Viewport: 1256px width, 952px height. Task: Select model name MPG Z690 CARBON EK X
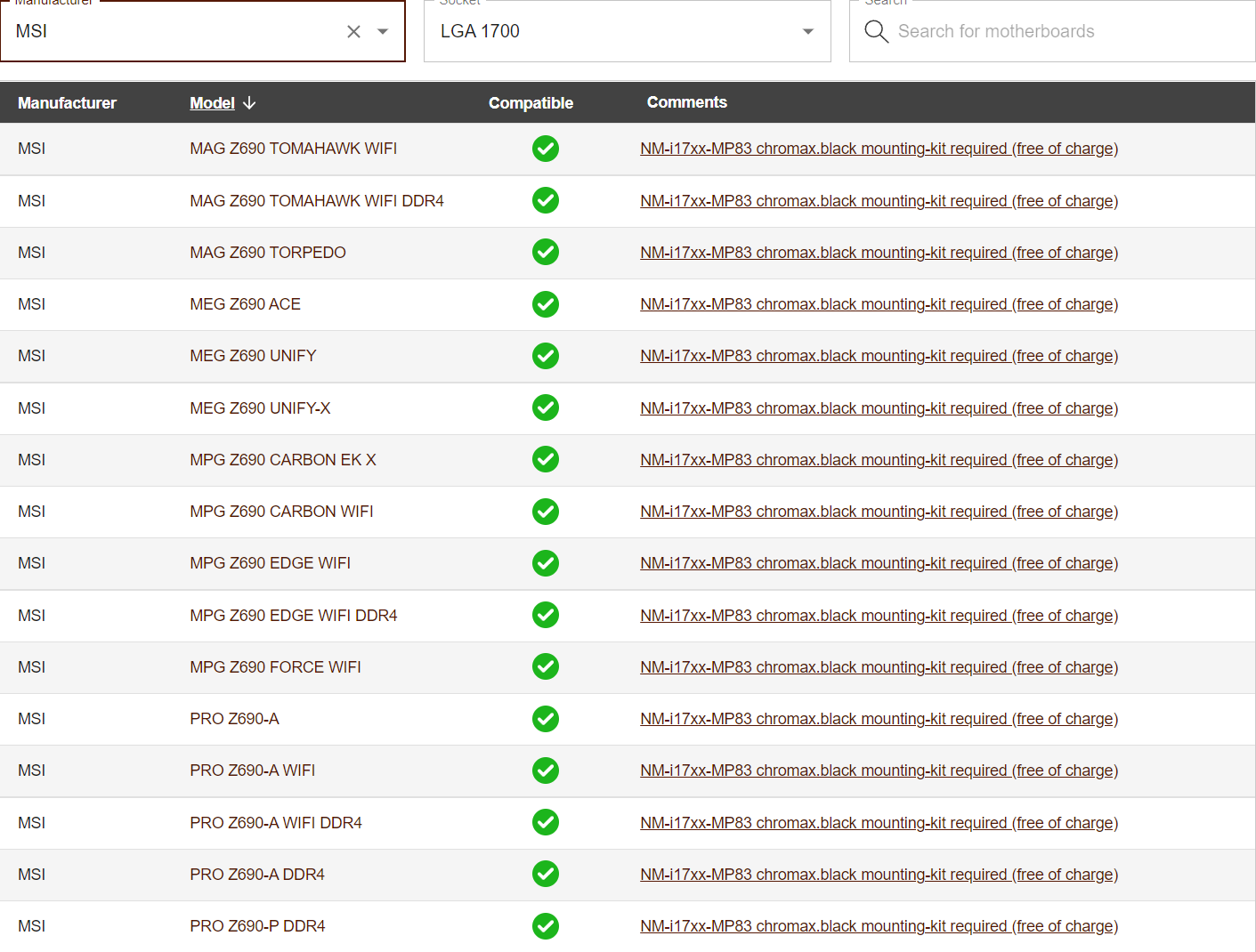point(283,460)
